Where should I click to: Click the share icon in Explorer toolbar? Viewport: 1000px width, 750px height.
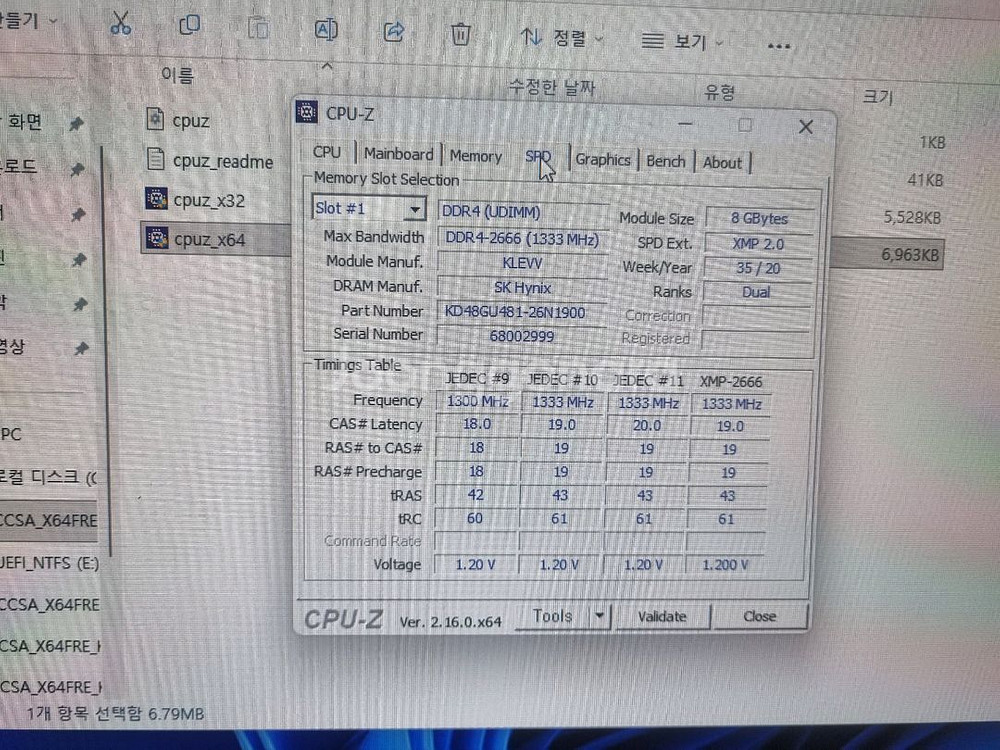coord(393,32)
